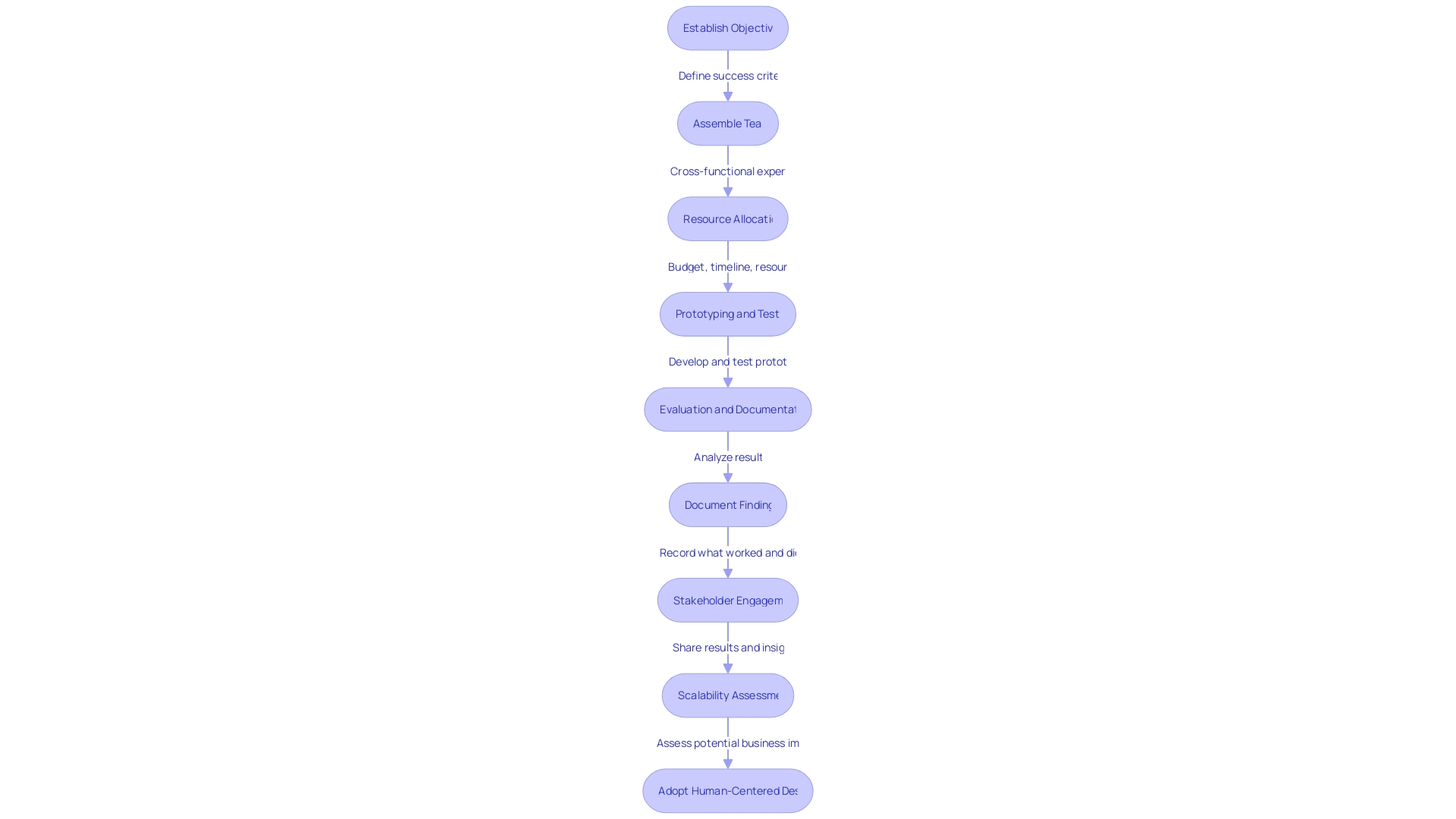
Task: Toggle Share results and insights label
Action: tap(728, 647)
